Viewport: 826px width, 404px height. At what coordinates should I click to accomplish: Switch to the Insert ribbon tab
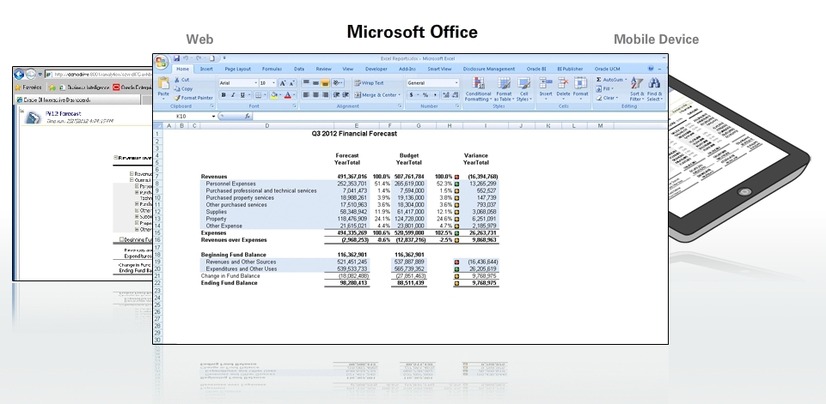click(206, 69)
